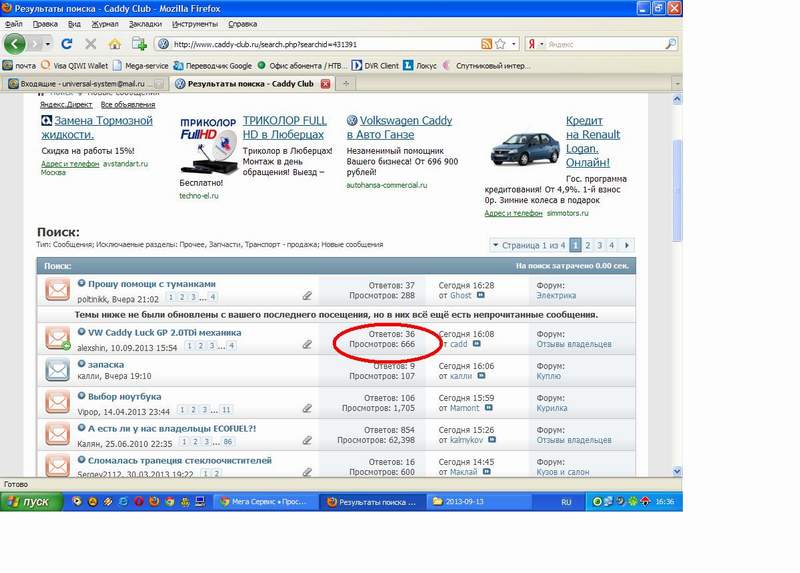Open the back history dropdown arrow
This screenshot has height=573, width=800.
[47, 44]
